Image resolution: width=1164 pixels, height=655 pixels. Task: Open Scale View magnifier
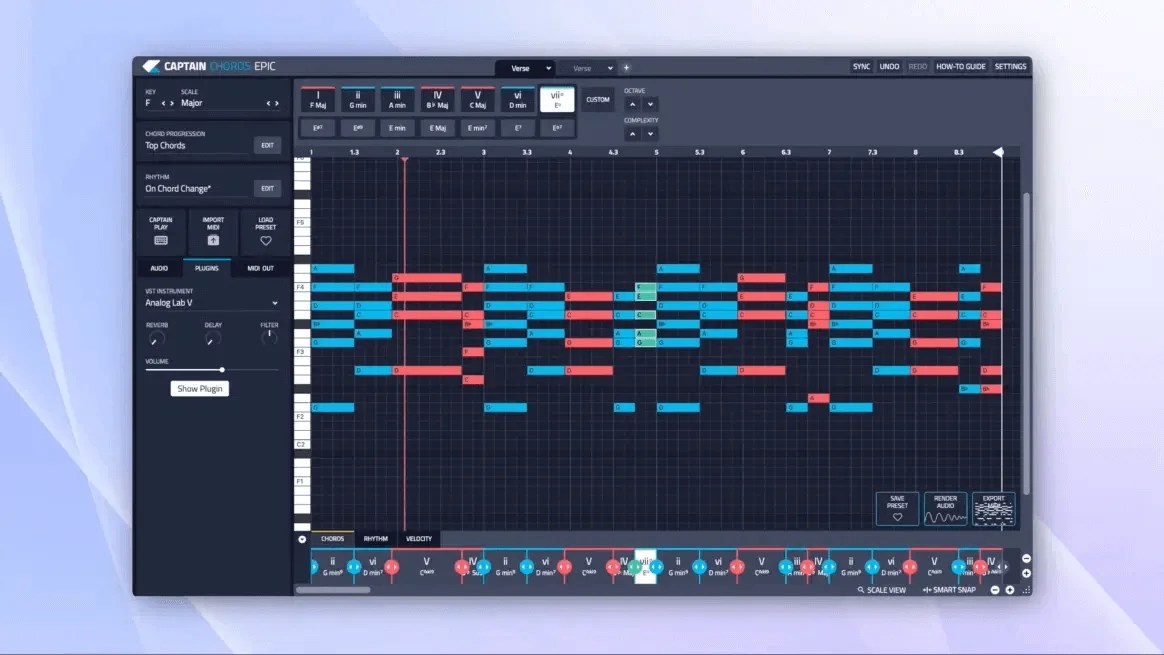pos(882,590)
